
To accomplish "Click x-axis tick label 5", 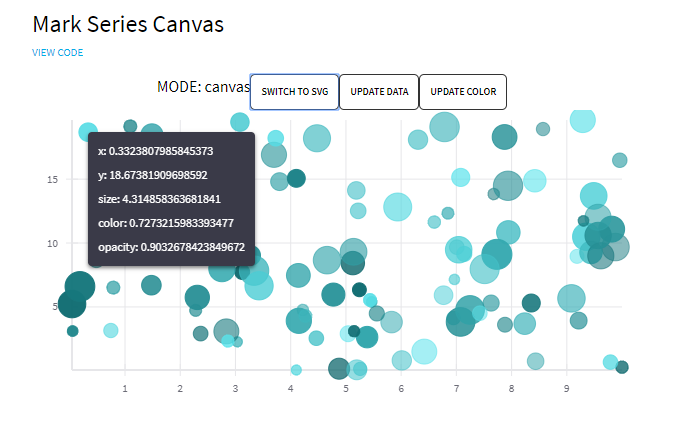I will coord(346,387).
